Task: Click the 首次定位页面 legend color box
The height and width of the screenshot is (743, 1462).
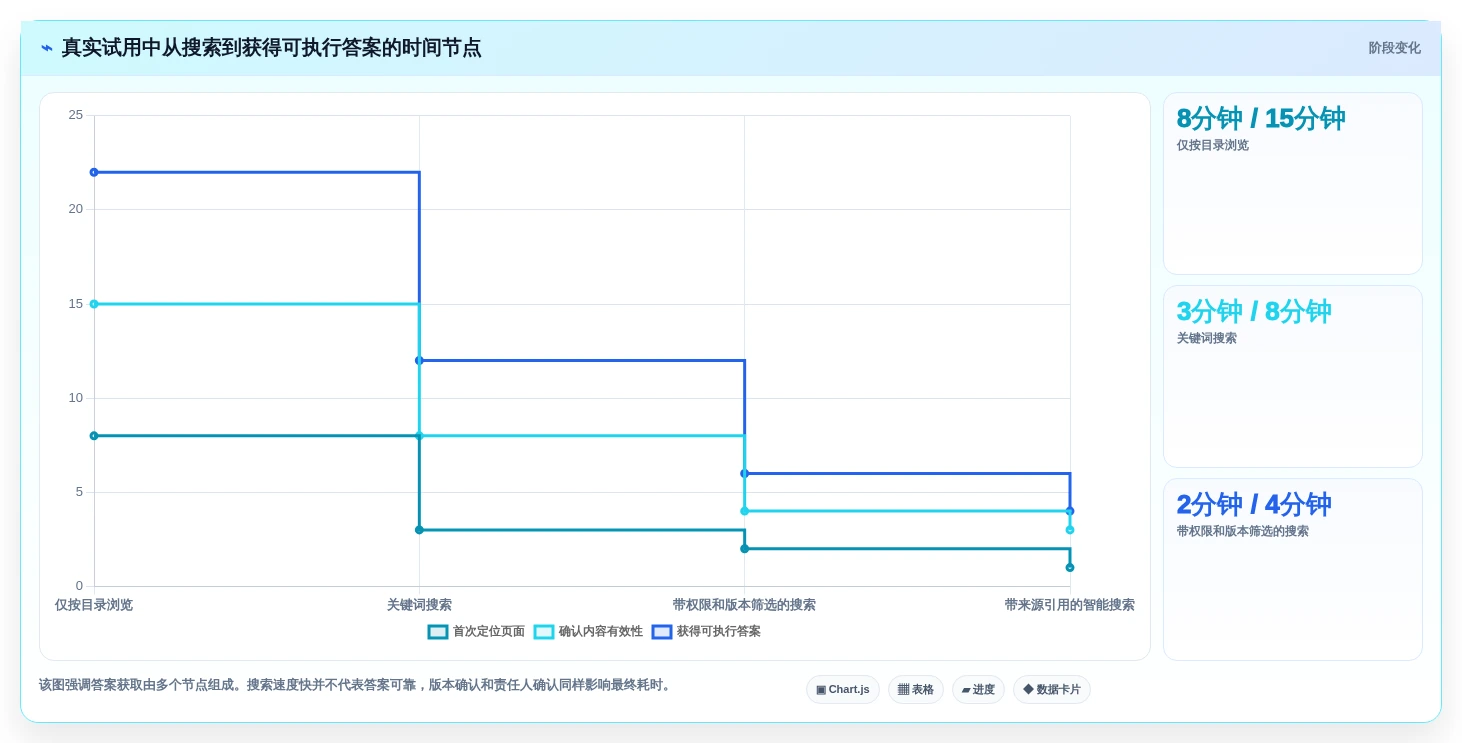Action: 438,632
